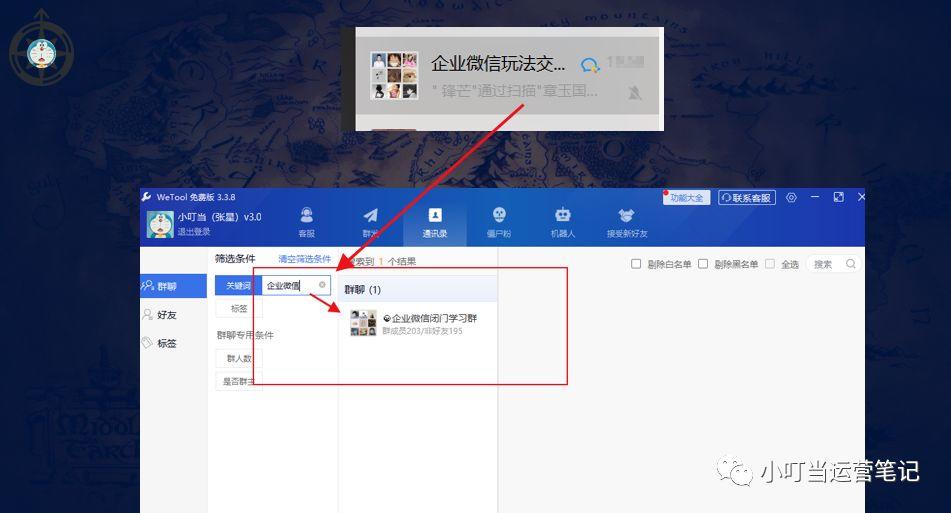Open the 机器人 robot module
Screen dimensions: 951x513
563,222
